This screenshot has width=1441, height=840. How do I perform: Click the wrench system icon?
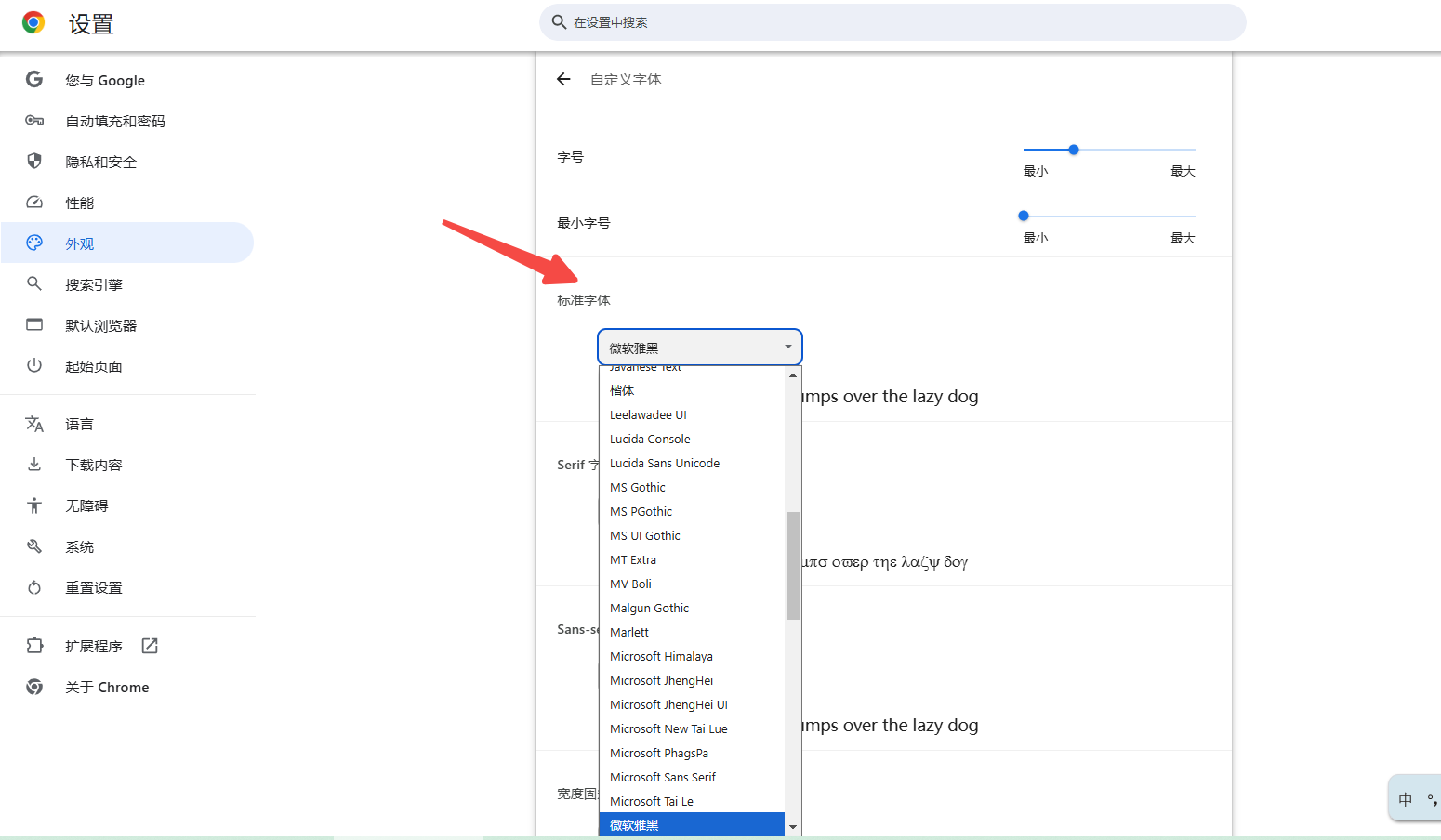pos(34,546)
